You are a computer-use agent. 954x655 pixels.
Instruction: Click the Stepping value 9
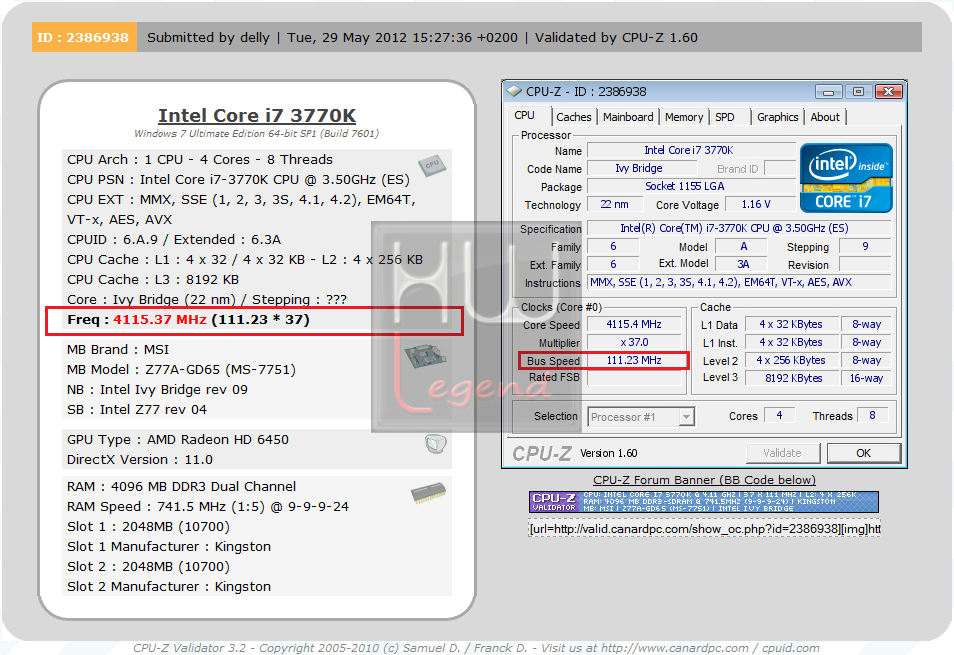pos(865,246)
